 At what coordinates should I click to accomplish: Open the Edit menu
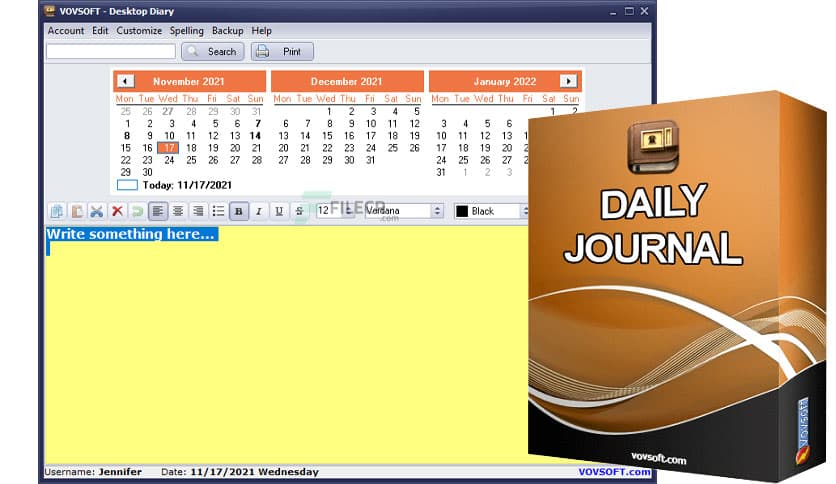100,30
